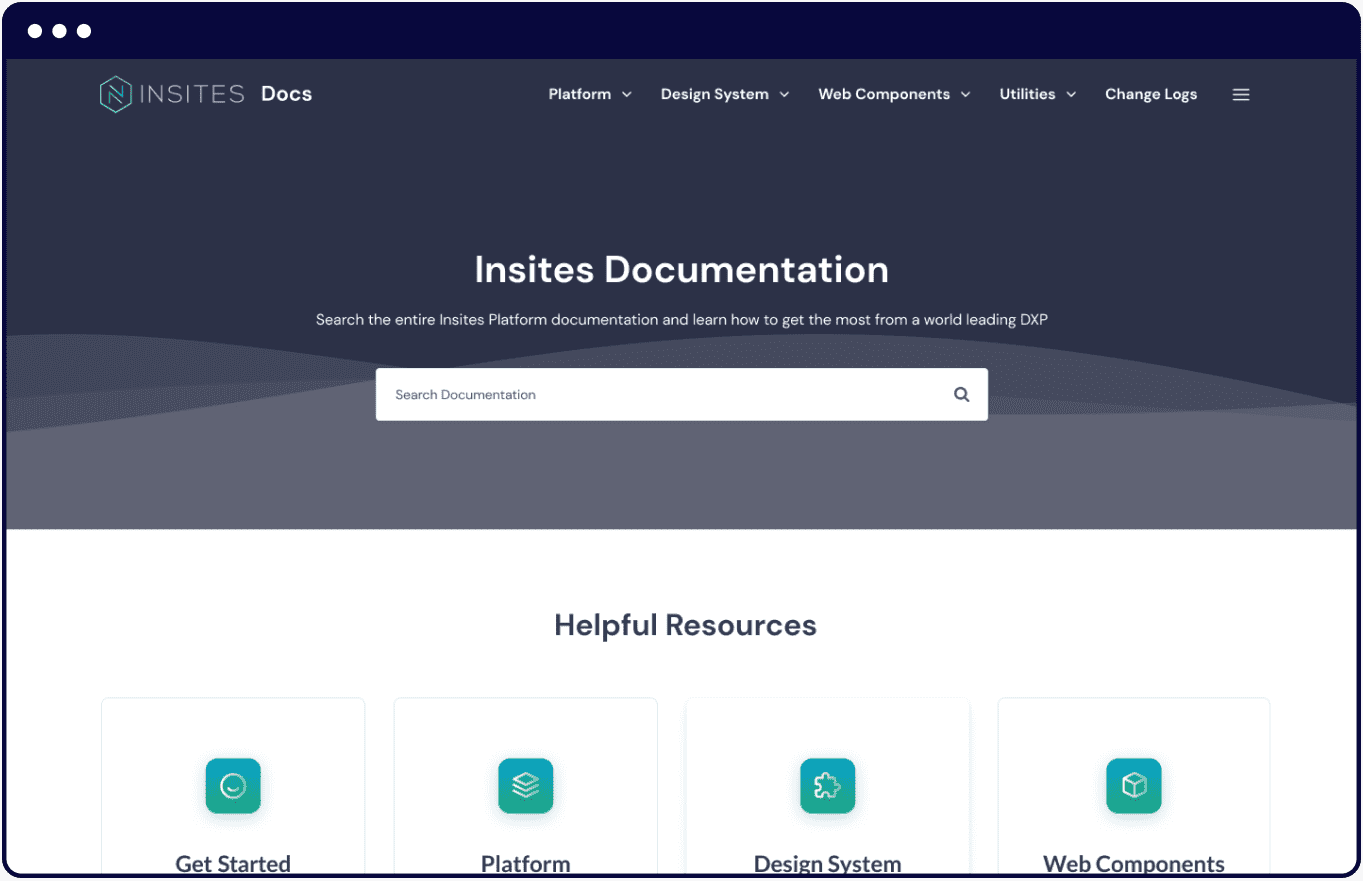Open the Web Components resource card title
The image size is (1363, 881).
(x=1134, y=864)
